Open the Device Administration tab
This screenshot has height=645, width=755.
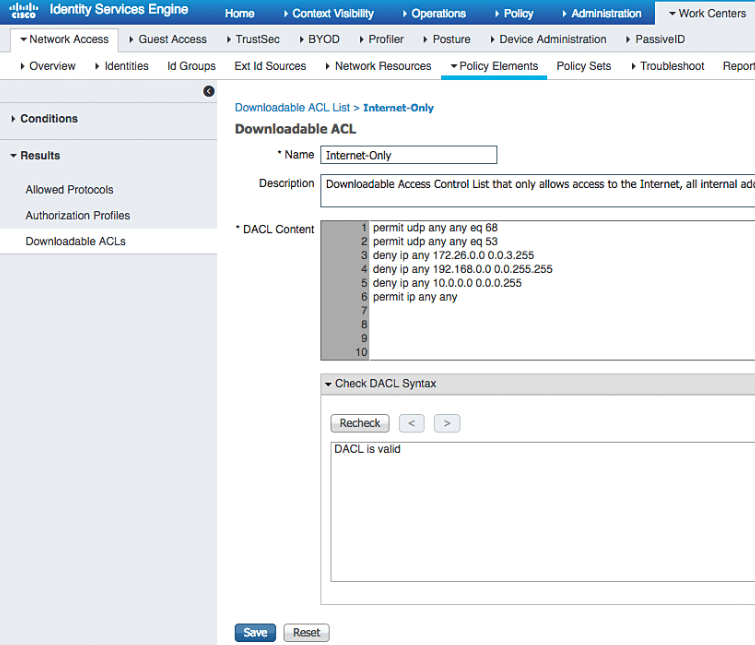[x=548, y=39]
